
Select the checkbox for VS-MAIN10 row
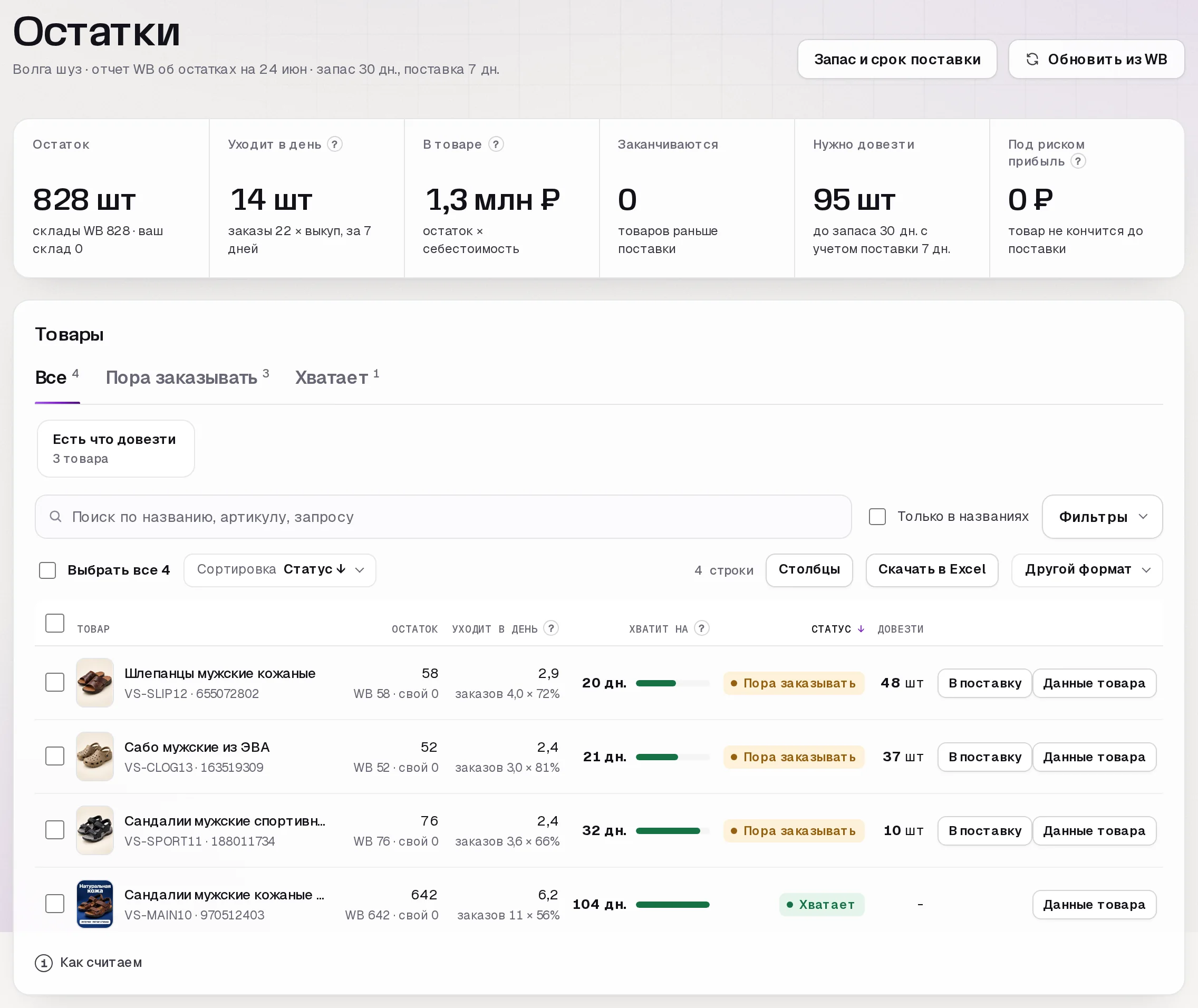point(55,904)
